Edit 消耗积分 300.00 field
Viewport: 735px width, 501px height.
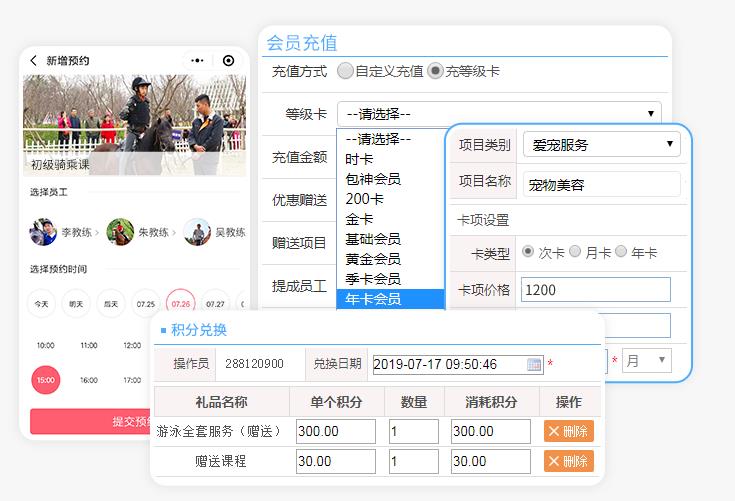coord(491,431)
